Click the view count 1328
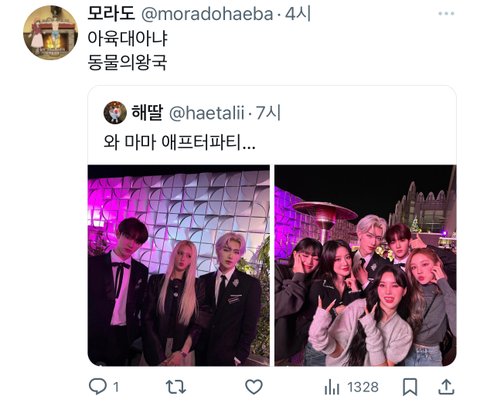 tap(363, 387)
